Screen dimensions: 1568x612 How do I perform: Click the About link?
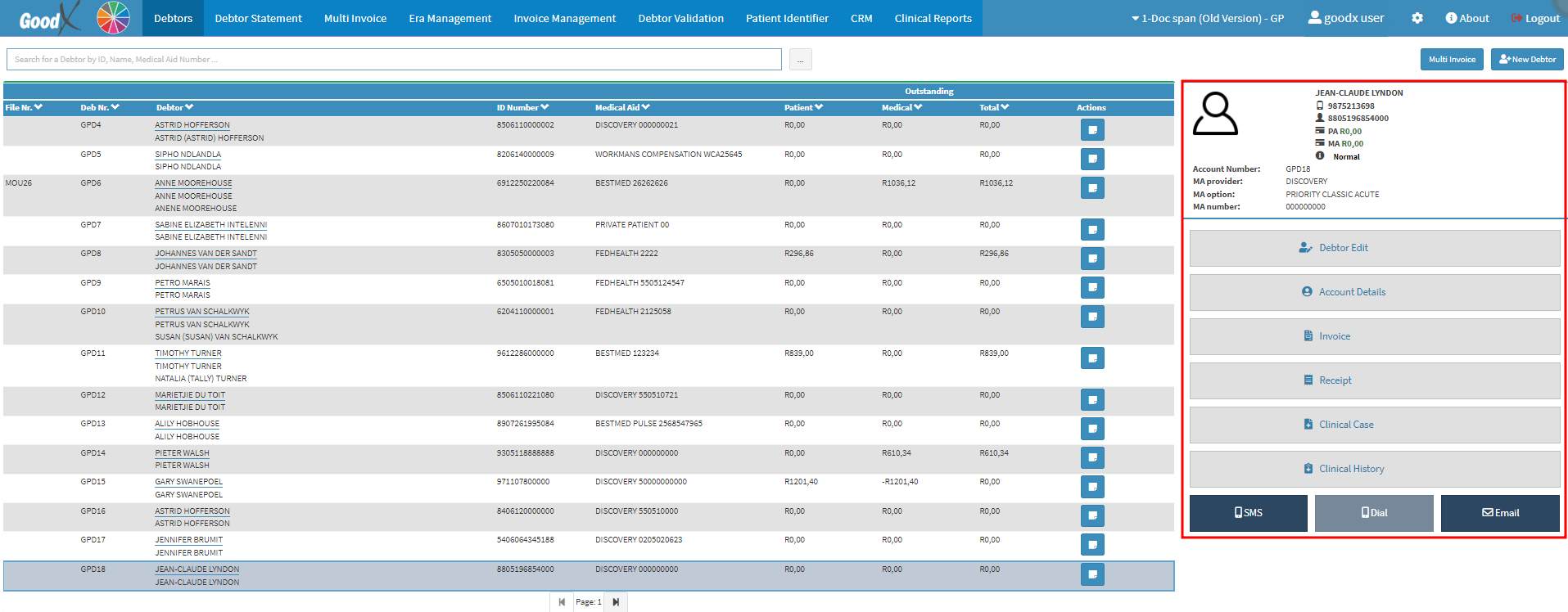(1467, 18)
